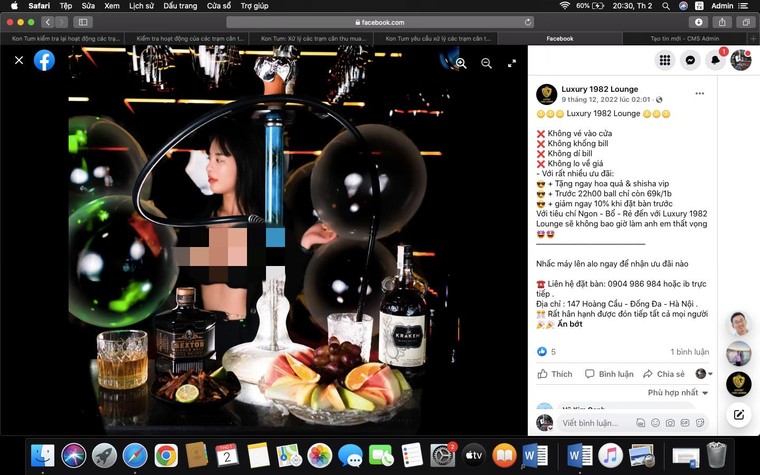Click the Chia sẻ share button

664,374
